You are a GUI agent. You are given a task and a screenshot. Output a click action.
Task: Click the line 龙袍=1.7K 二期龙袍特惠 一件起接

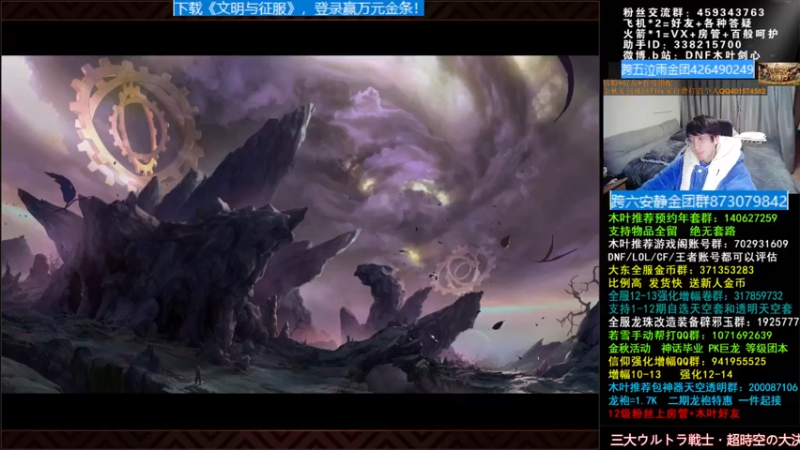[x=694, y=401]
